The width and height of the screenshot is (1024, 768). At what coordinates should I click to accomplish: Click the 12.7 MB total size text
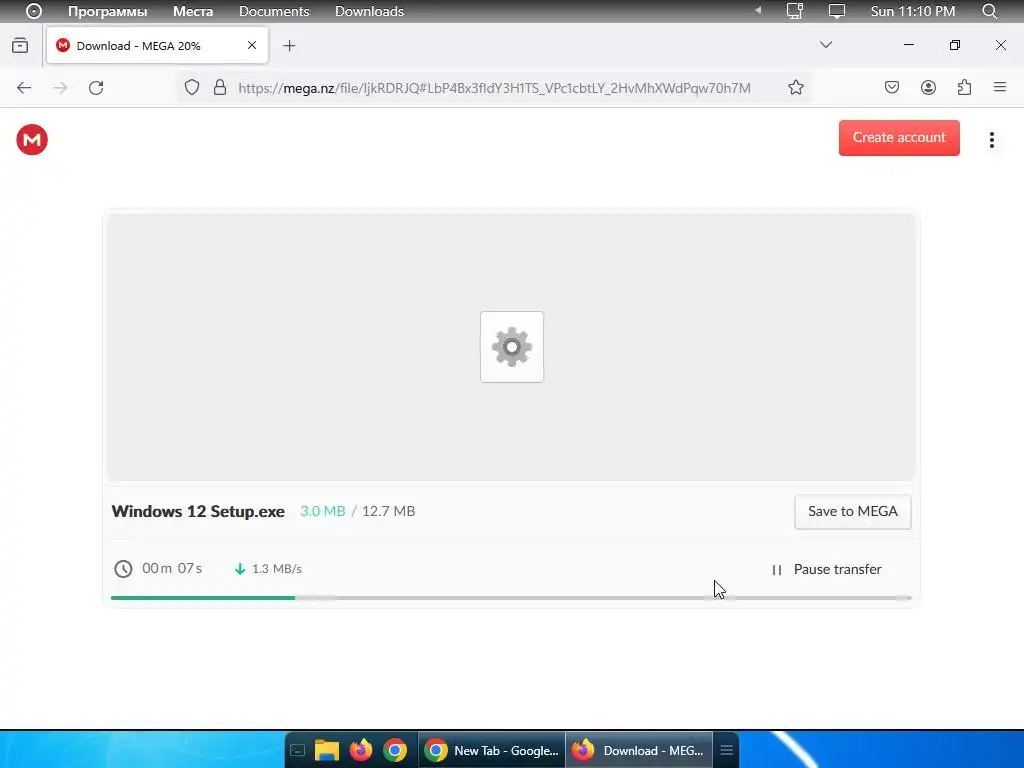point(389,511)
